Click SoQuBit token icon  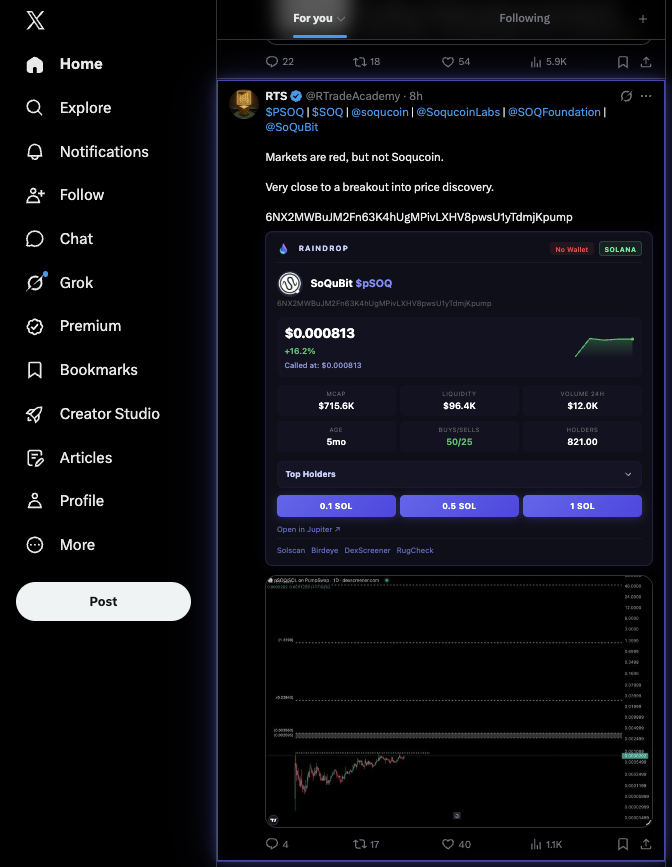click(x=289, y=284)
